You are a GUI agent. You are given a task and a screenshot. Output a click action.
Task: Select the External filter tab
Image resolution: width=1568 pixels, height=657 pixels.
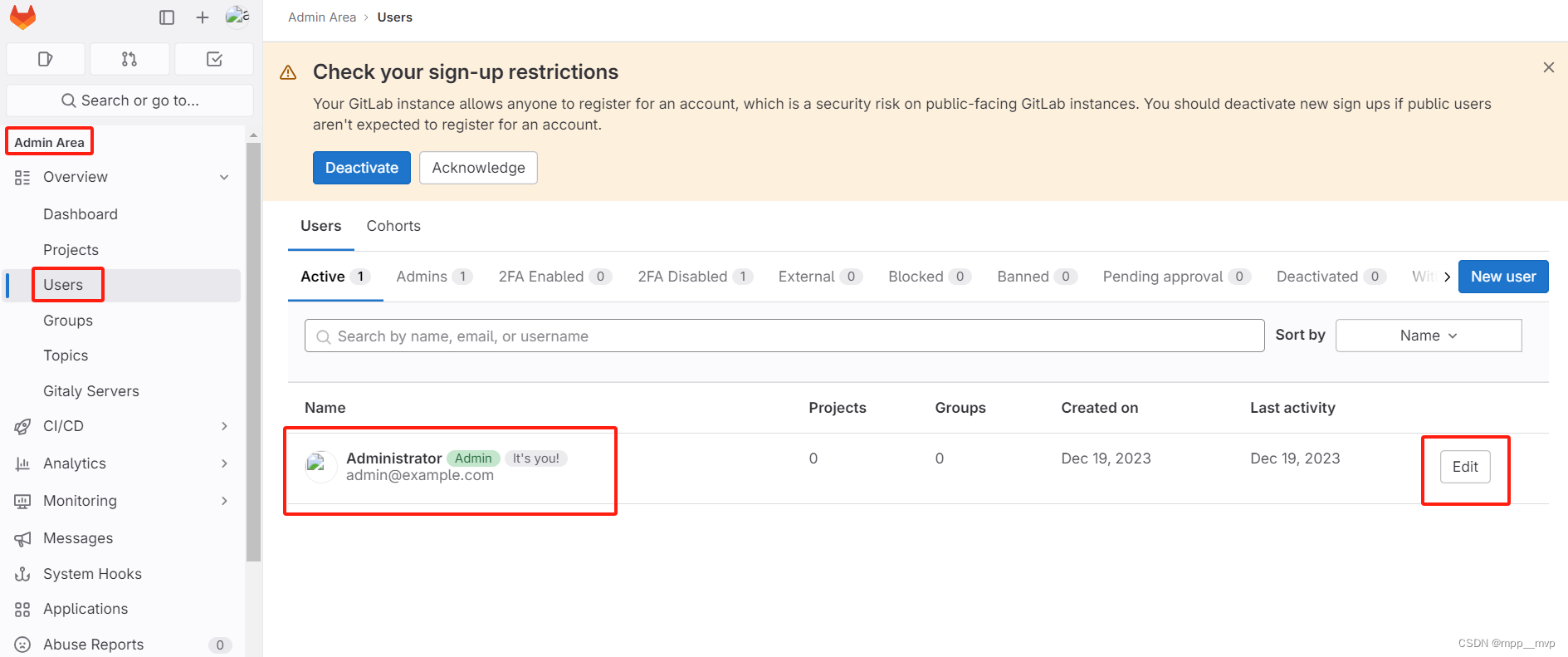point(820,277)
